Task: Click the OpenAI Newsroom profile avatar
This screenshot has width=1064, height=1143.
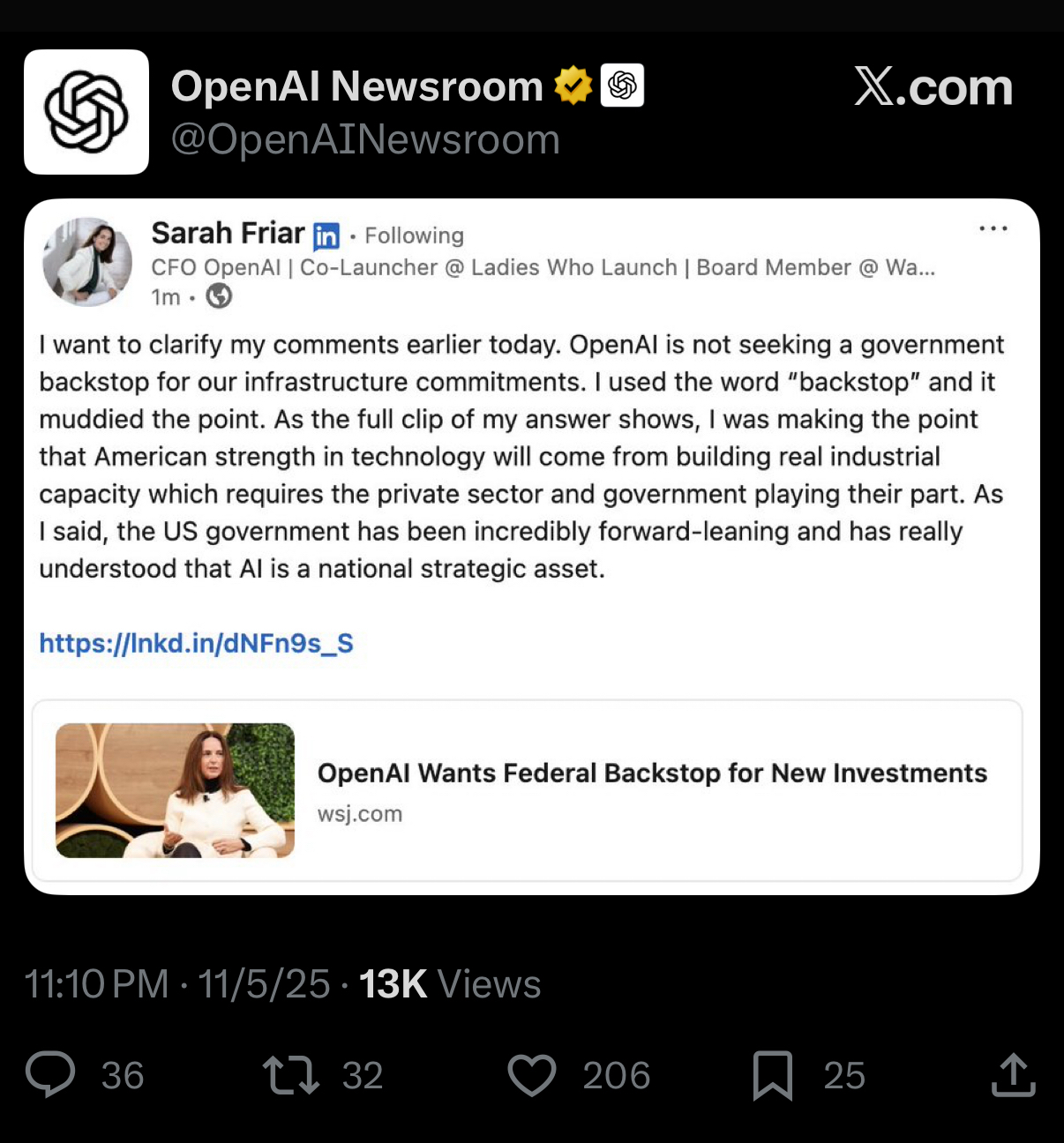Action: [x=86, y=112]
